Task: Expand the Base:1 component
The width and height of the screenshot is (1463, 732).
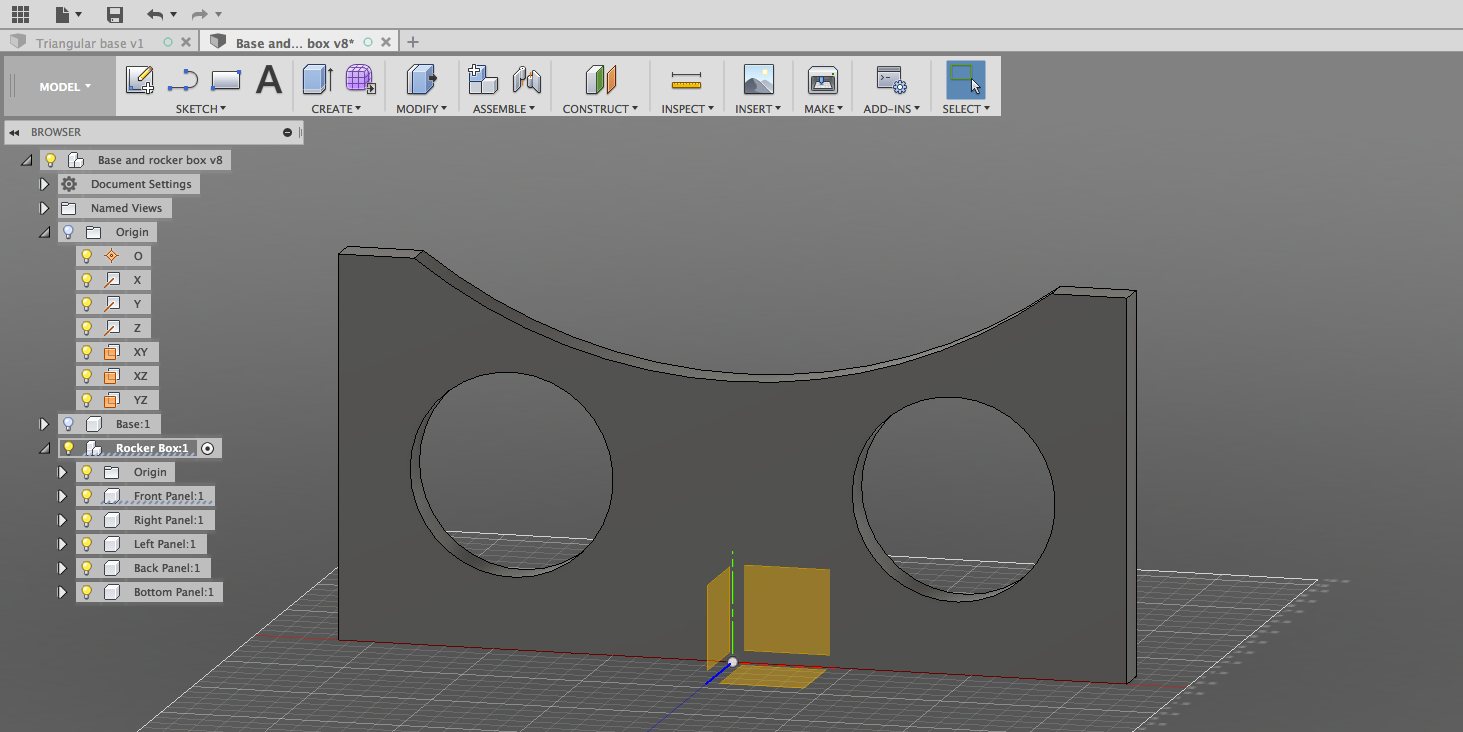Action: point(44,424)
